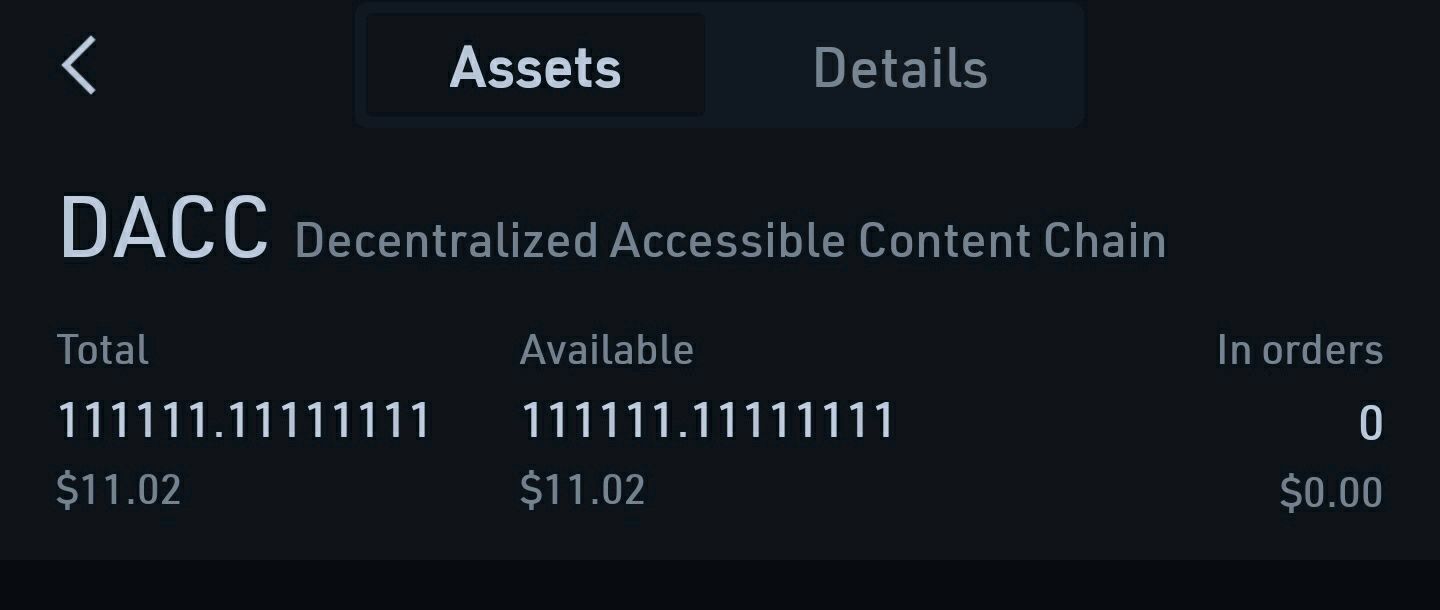Image resolution: width=1440 pixels, height=610 pixels.
Task: Click the DACC ticker symbol
Action: pos(164,229)
